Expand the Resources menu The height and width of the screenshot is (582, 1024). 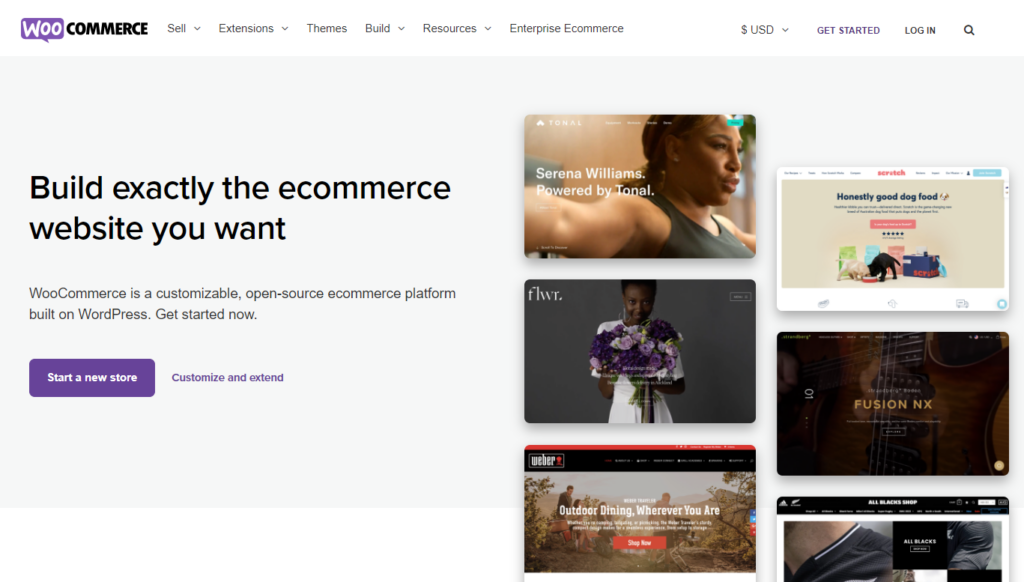(x=456, y=29)
